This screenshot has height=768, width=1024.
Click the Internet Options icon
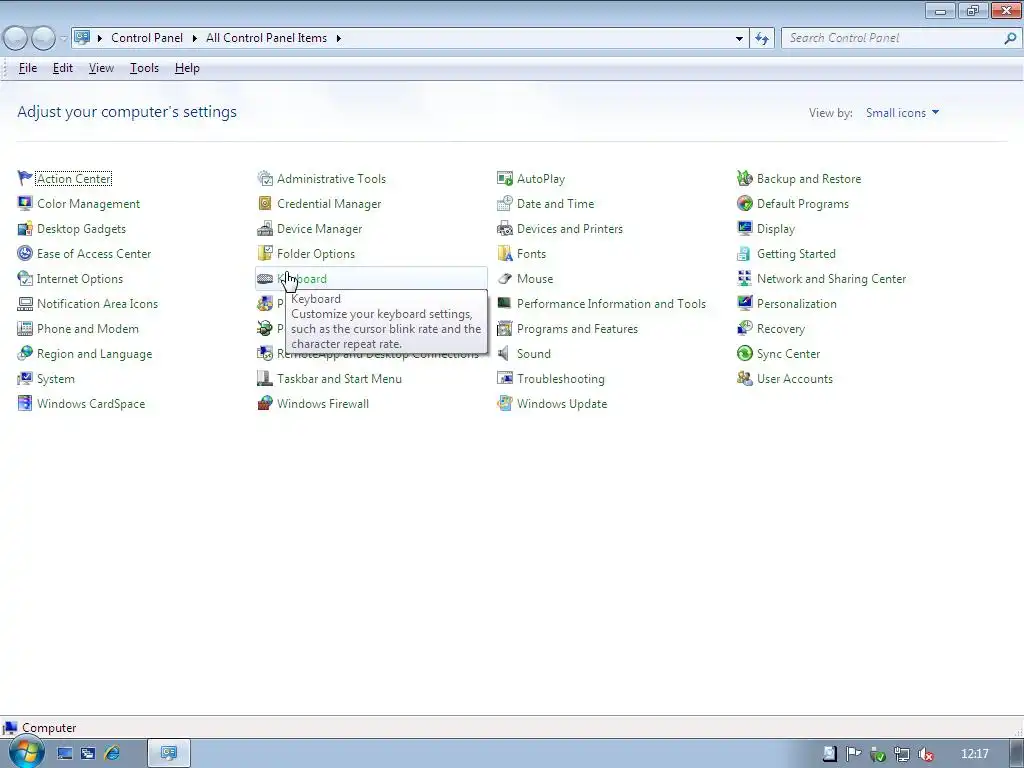[x=25, y=278]
